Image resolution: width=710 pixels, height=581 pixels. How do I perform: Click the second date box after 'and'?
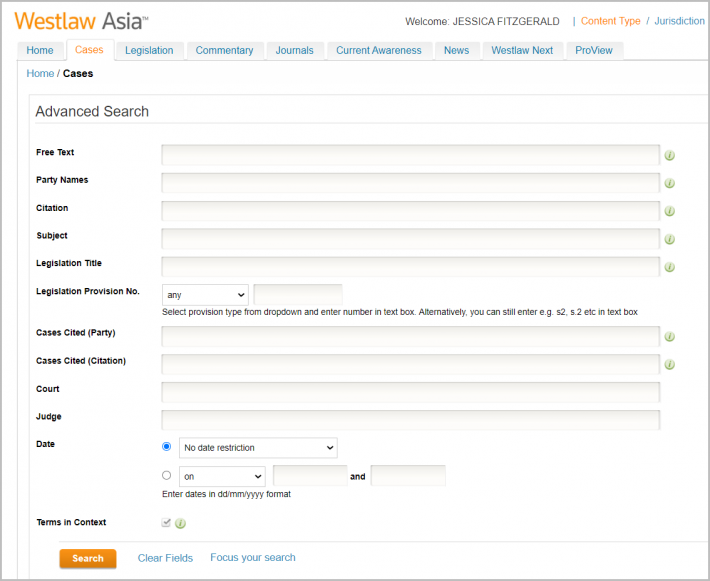click(x=408, y=476)
